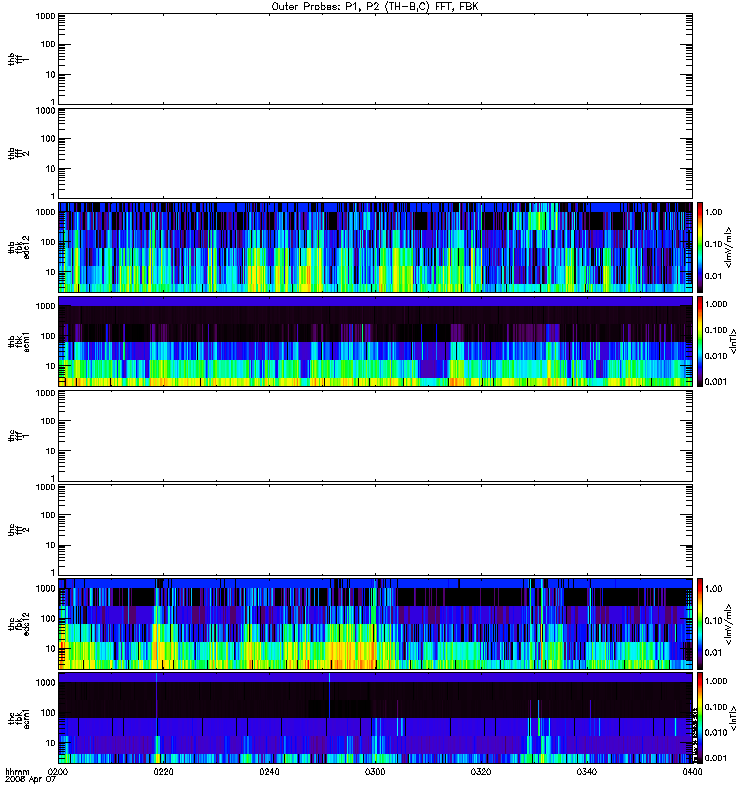Pick the thc fbk edc12 color bar
750x800 pixels.
700,623
